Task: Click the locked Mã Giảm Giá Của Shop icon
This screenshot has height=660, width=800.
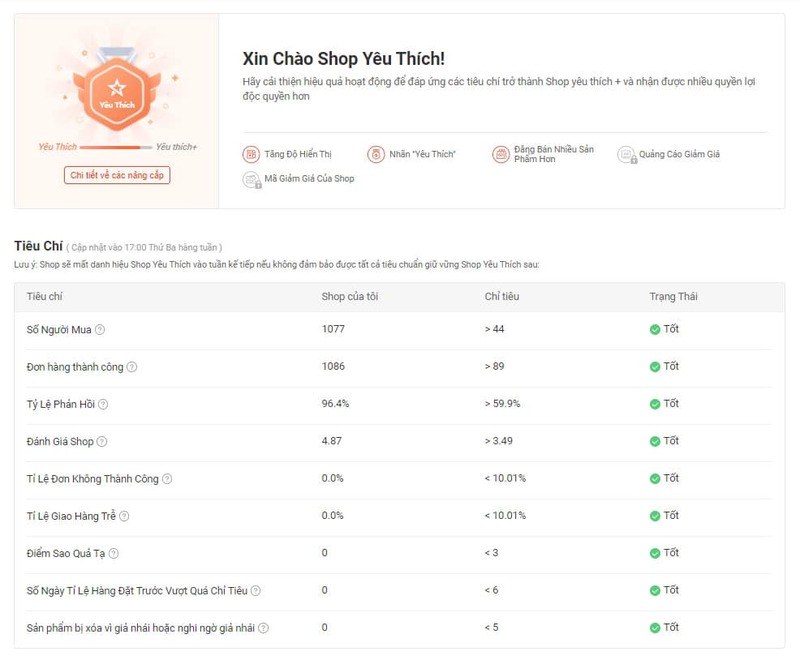Action: pos(251,179)
